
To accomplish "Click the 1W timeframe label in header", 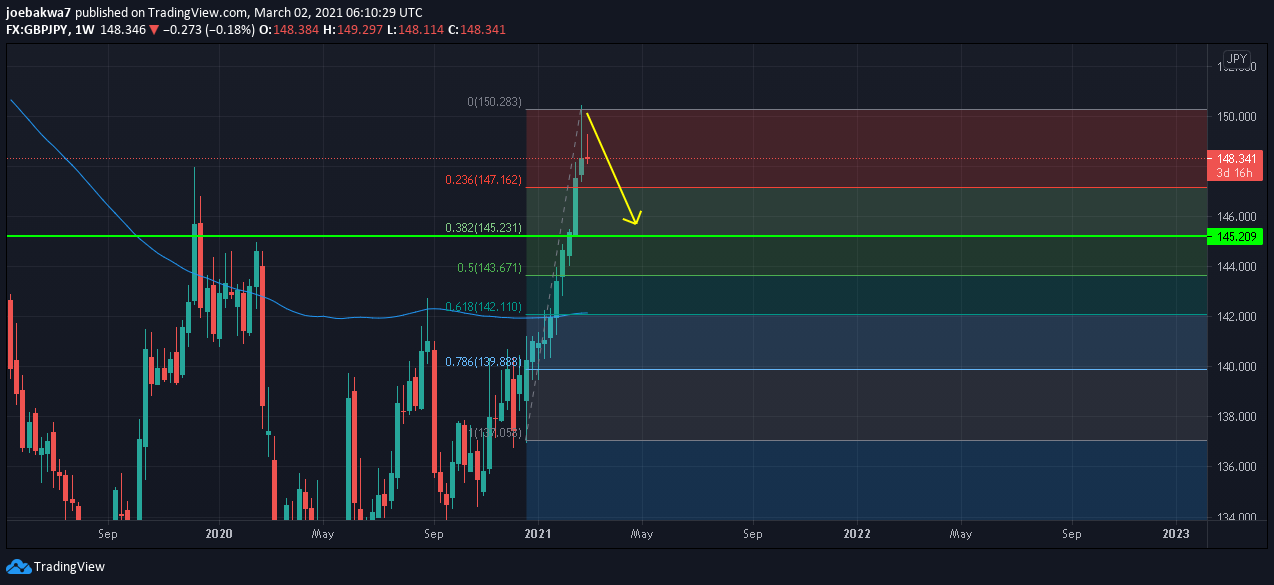I will (x=85, y=30).
